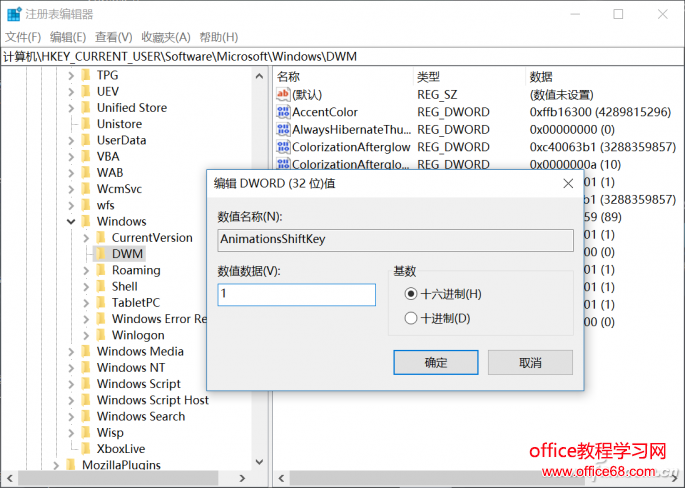Click the Windows Media folder icon
Screen dimensions: 685x488
click(86, 351)
